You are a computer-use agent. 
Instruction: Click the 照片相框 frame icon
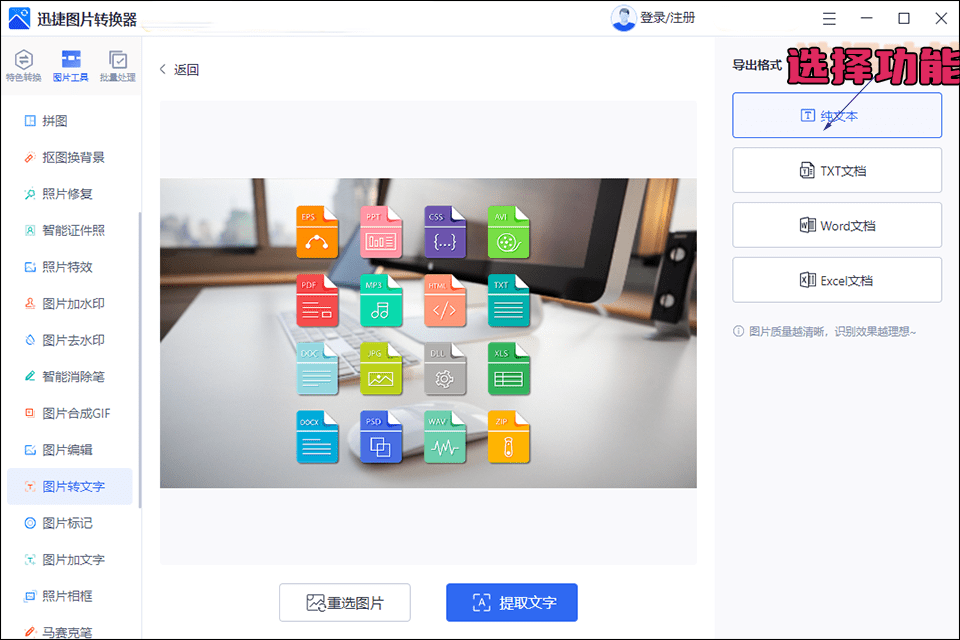coord(30,596)
